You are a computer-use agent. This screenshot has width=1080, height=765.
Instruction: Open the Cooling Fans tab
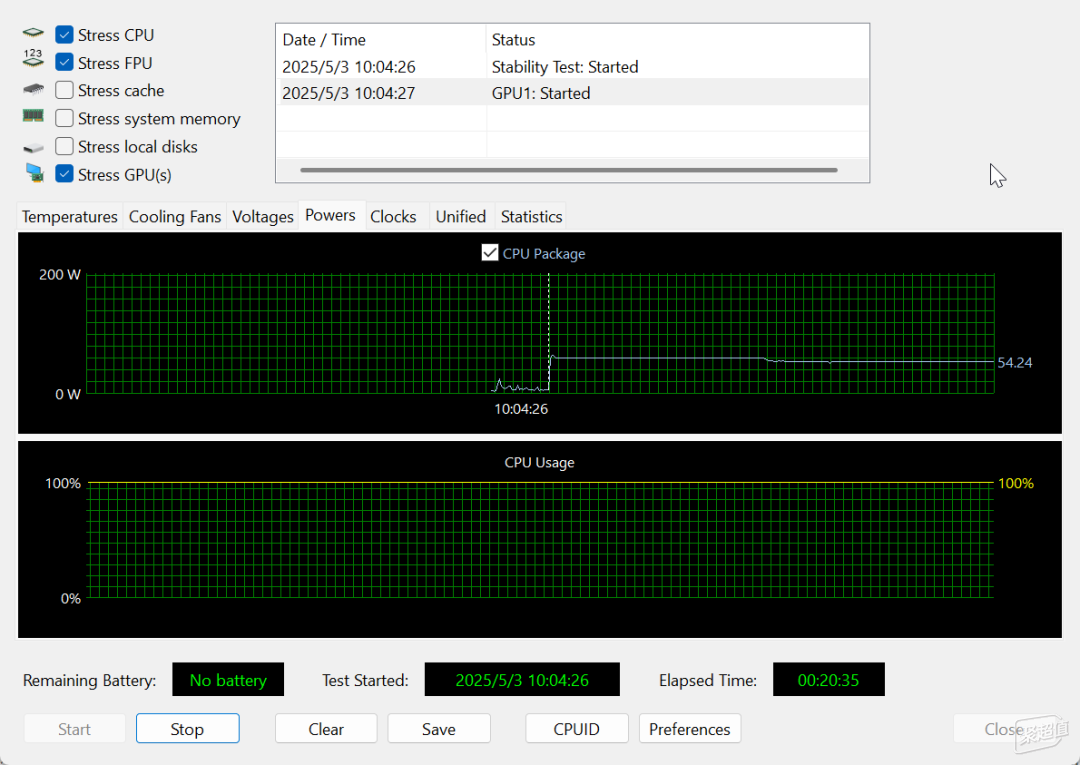tap(175, 216)
